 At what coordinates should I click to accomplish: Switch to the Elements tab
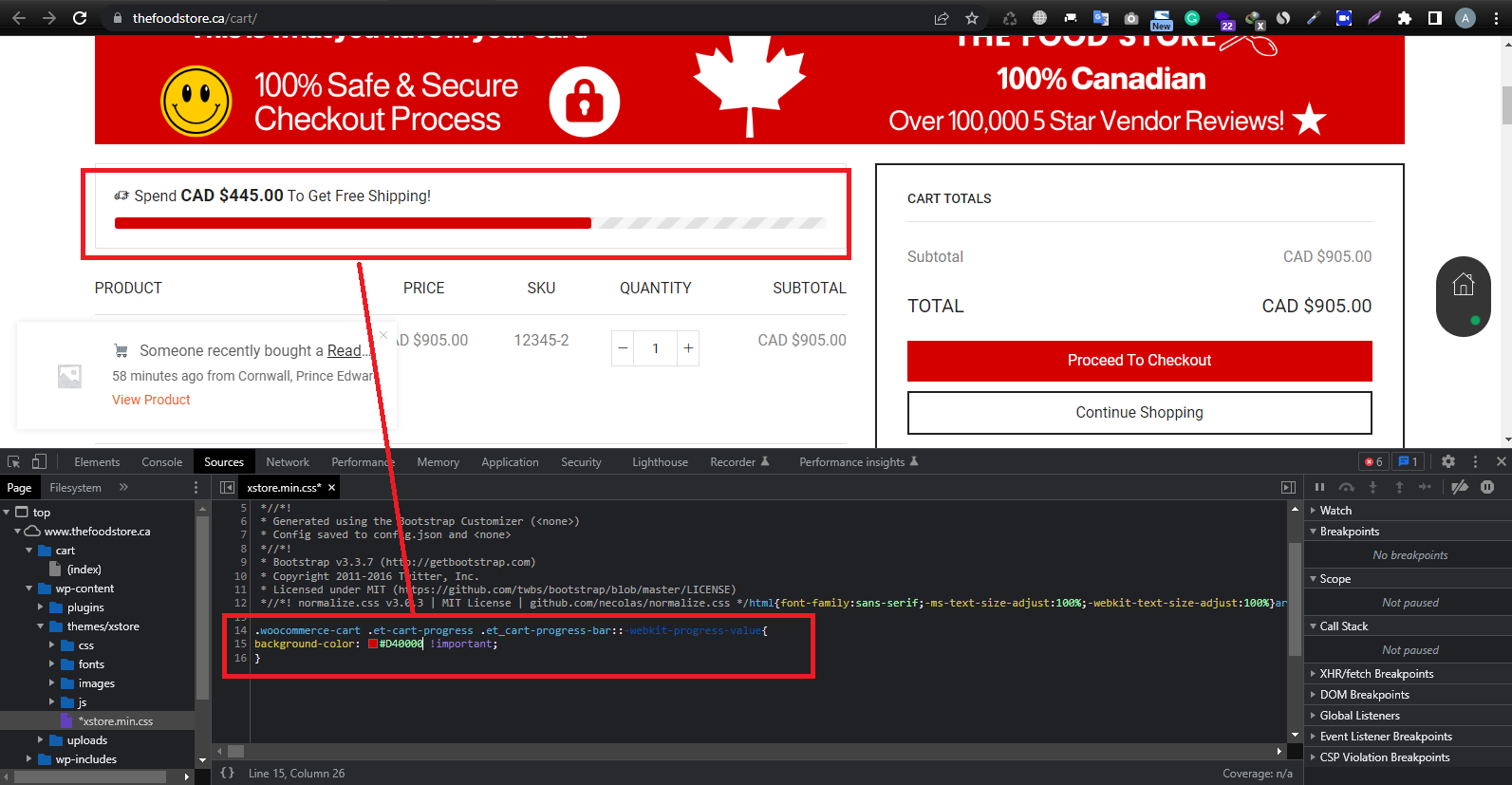pyautogui.click(x=97, y=461)
